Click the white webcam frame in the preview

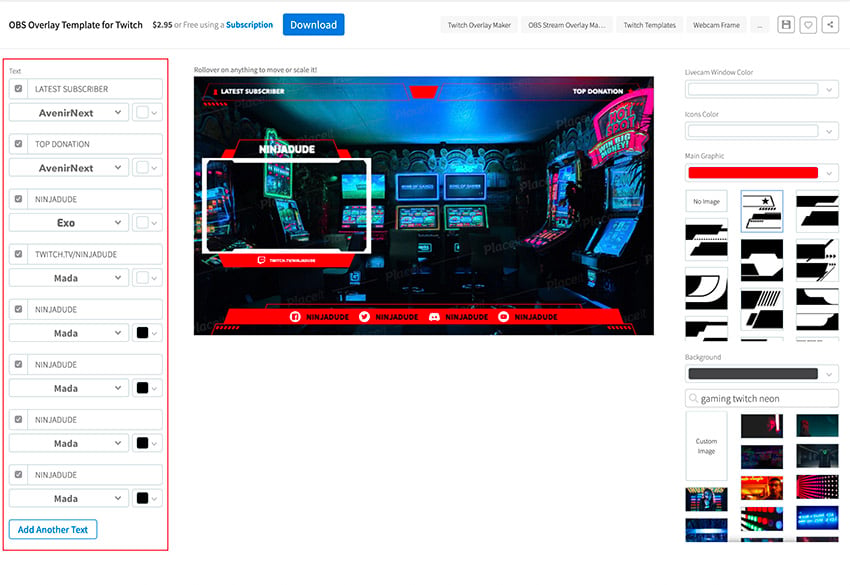click(x=287, y=206)
